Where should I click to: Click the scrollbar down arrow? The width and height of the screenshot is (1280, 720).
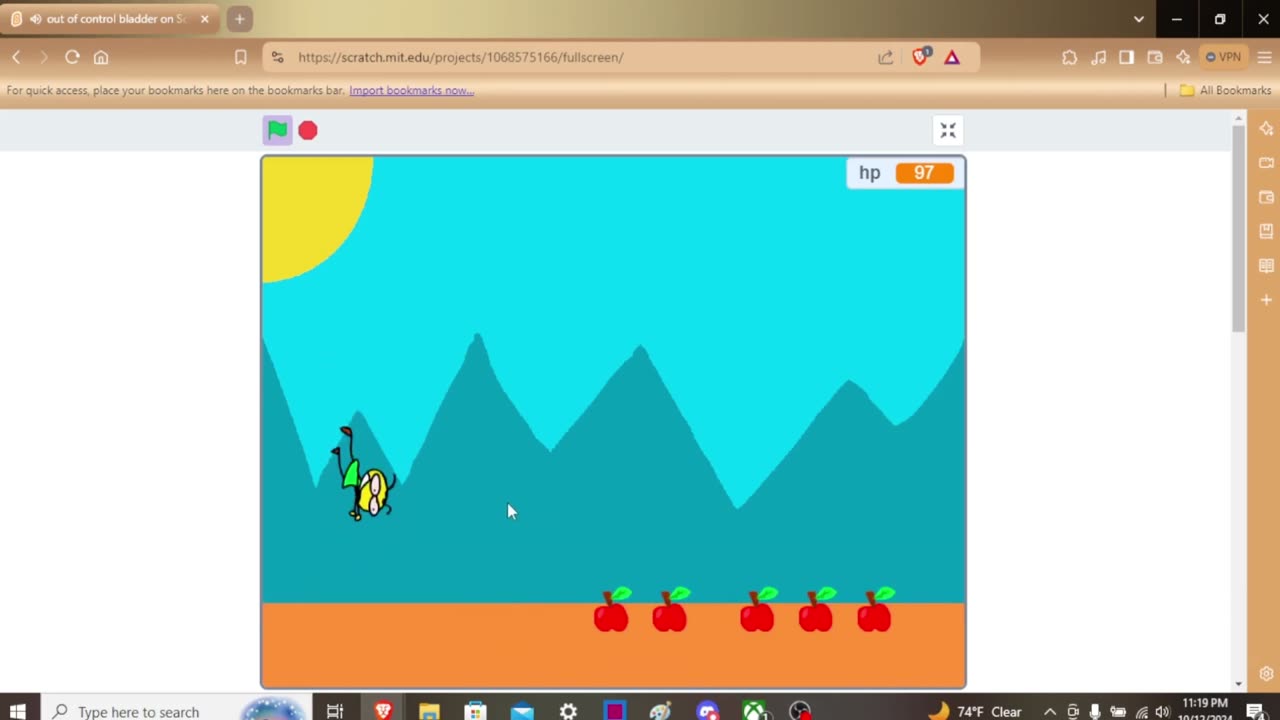coord(1238,684)
